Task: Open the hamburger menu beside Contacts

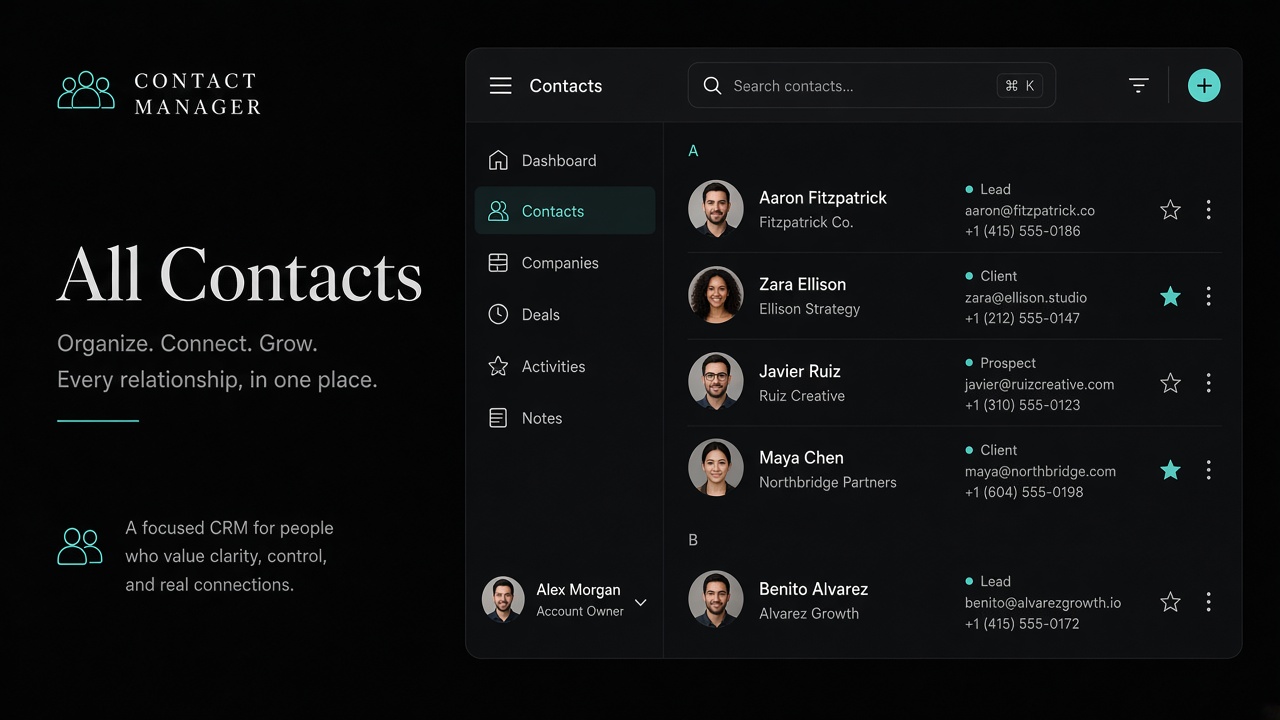Action: coord(500,86)
